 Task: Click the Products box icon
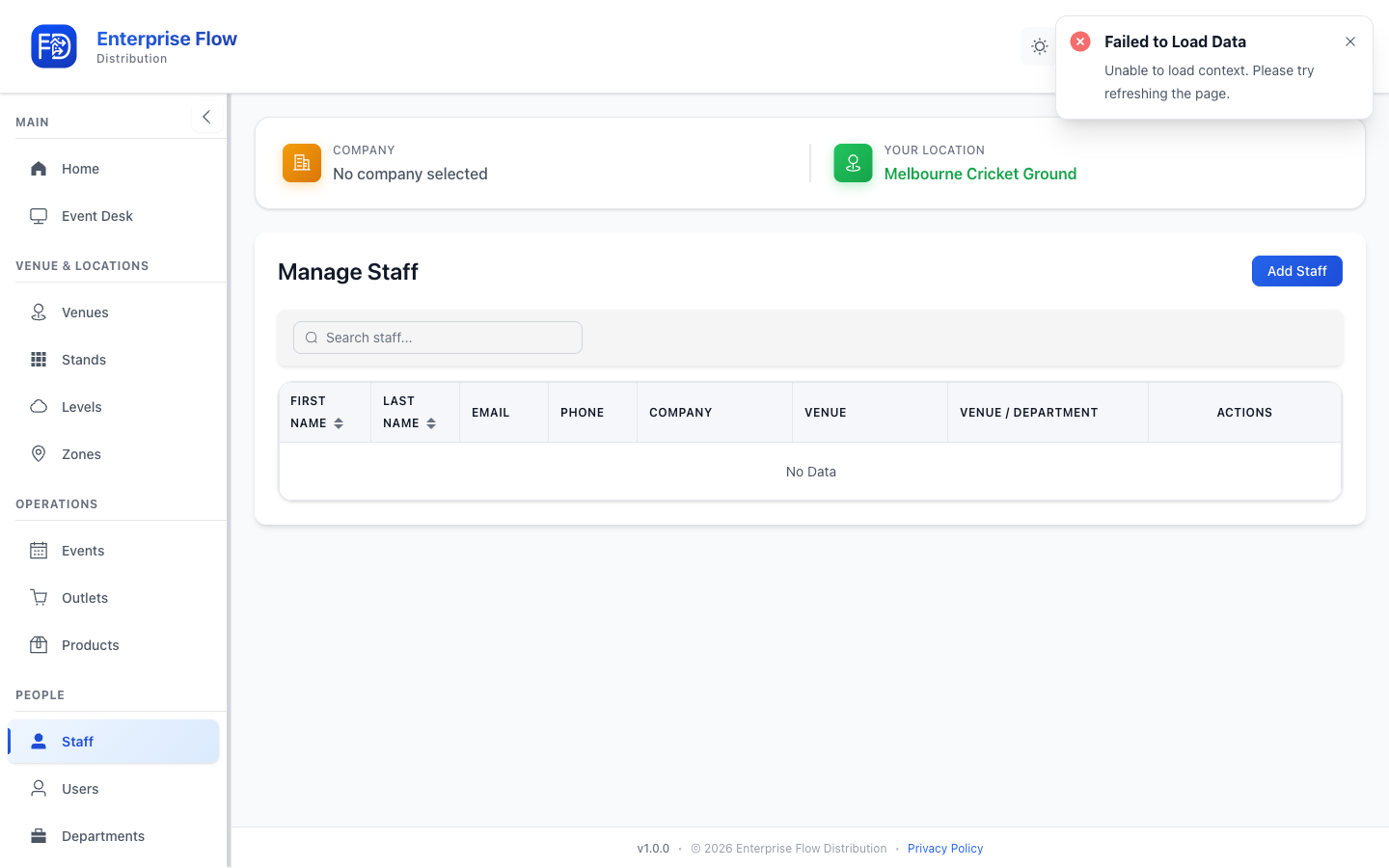tap(39, 645)
